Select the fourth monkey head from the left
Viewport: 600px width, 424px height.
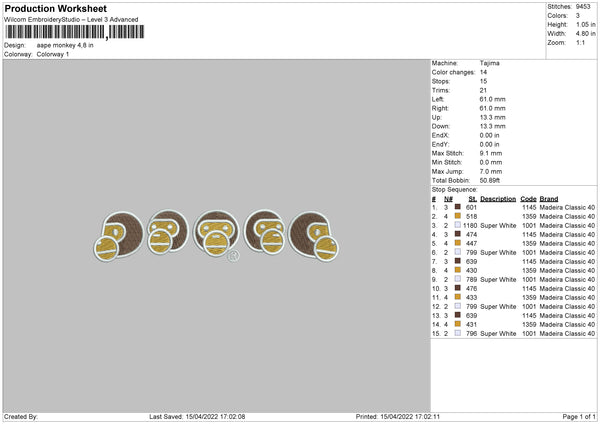tap(265, 233)
